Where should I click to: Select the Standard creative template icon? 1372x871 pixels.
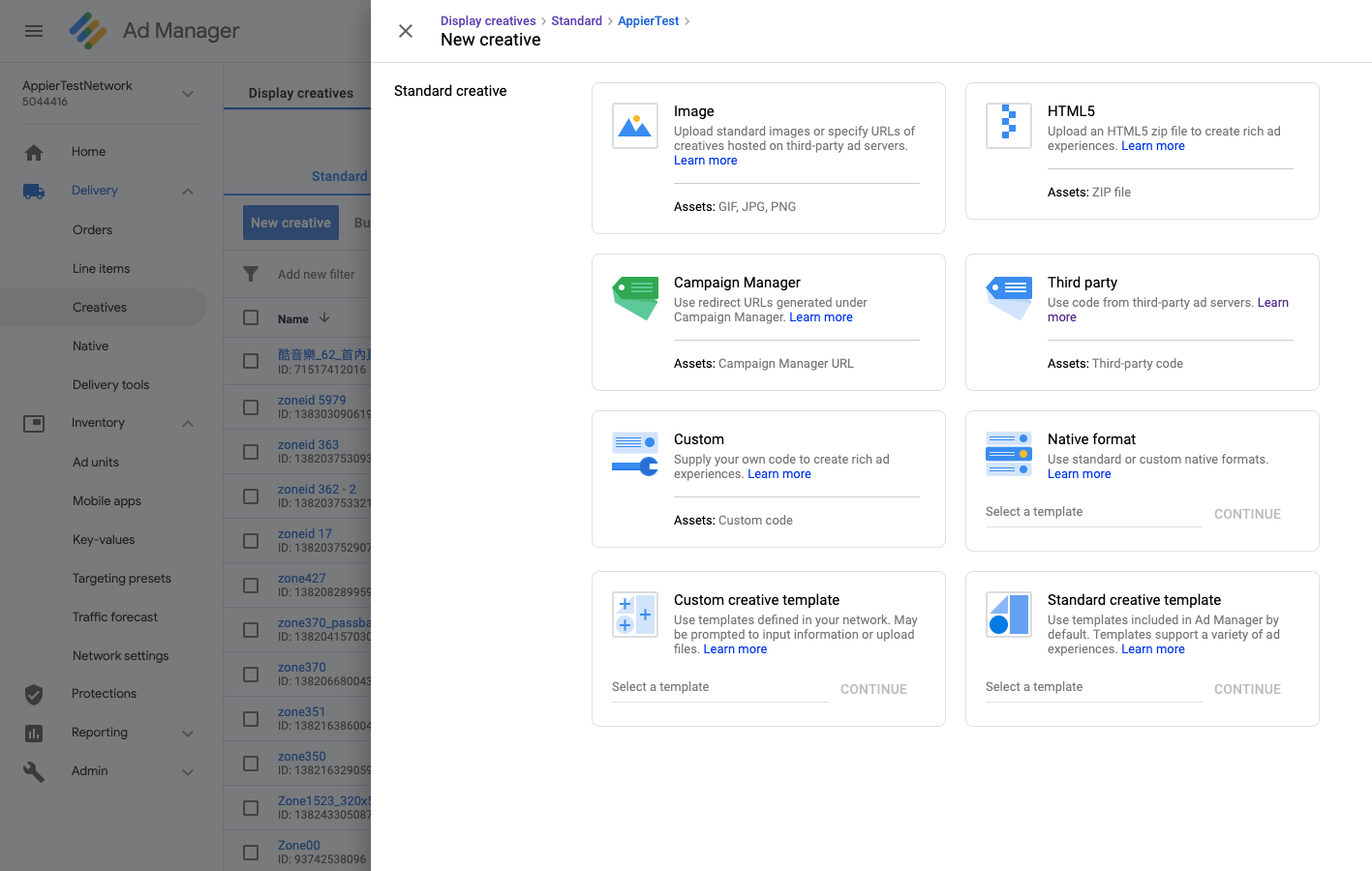(1009, 615)
